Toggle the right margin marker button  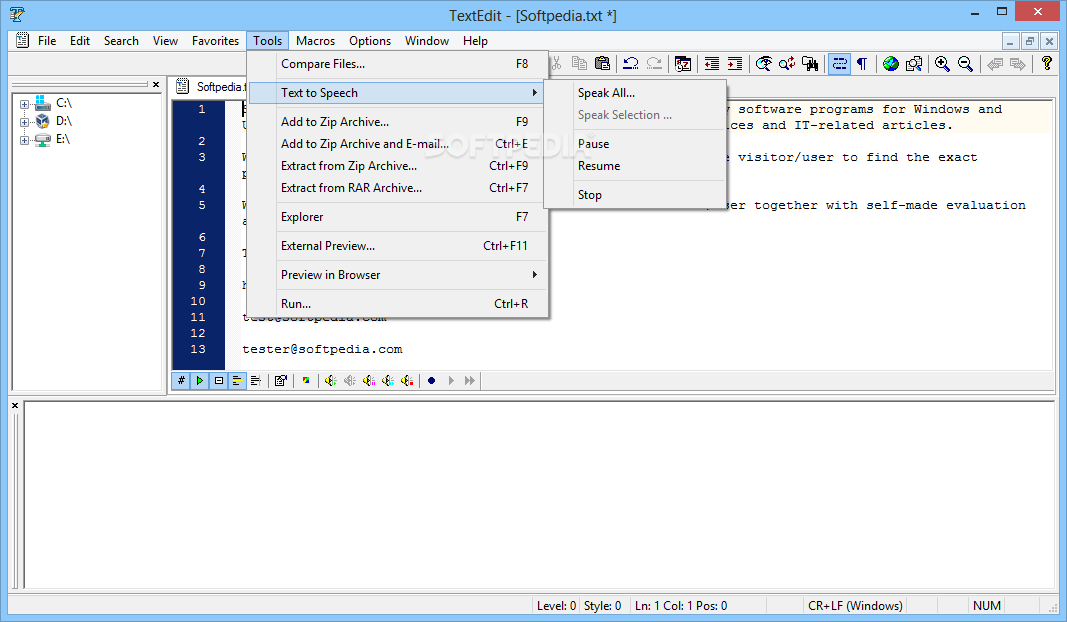pos(256,380)
